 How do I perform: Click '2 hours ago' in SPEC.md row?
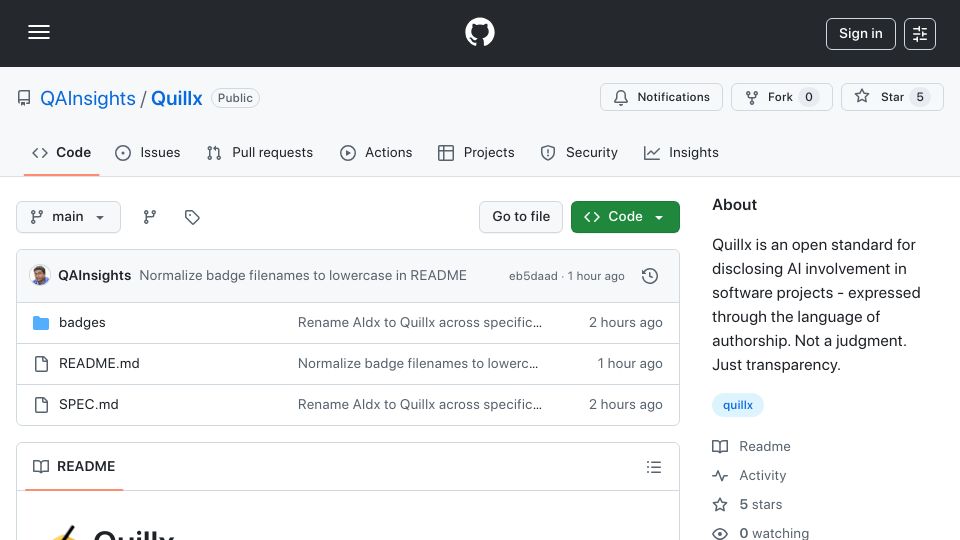(x=625, y=405)
